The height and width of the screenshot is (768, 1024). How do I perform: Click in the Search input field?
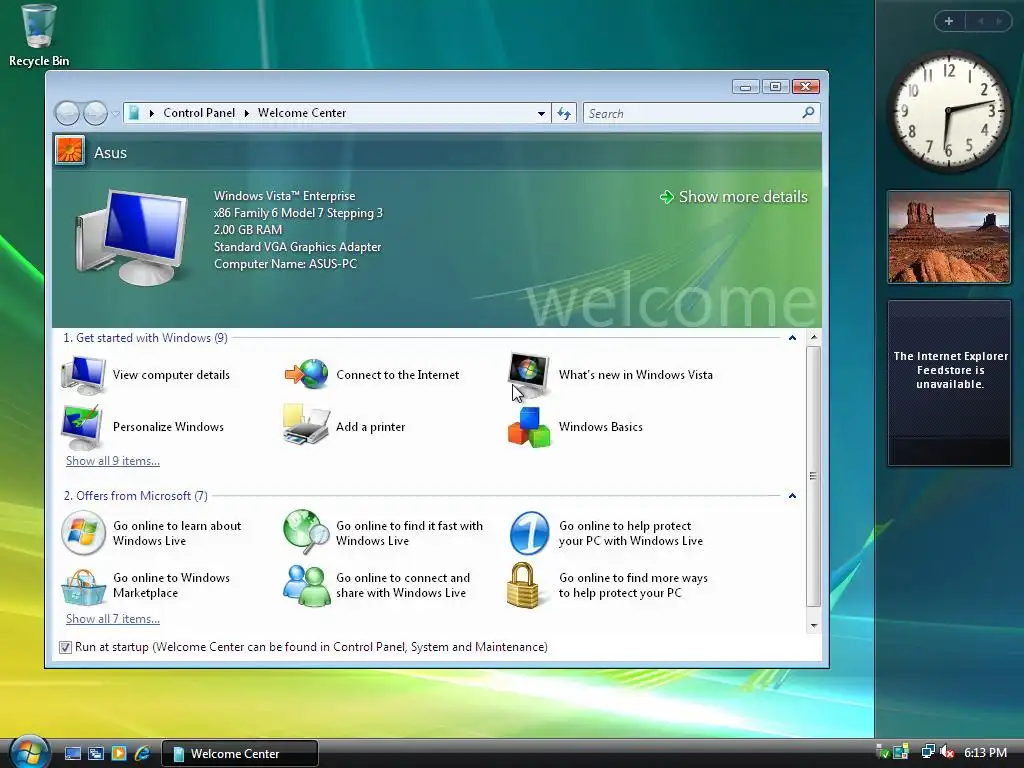692,113
